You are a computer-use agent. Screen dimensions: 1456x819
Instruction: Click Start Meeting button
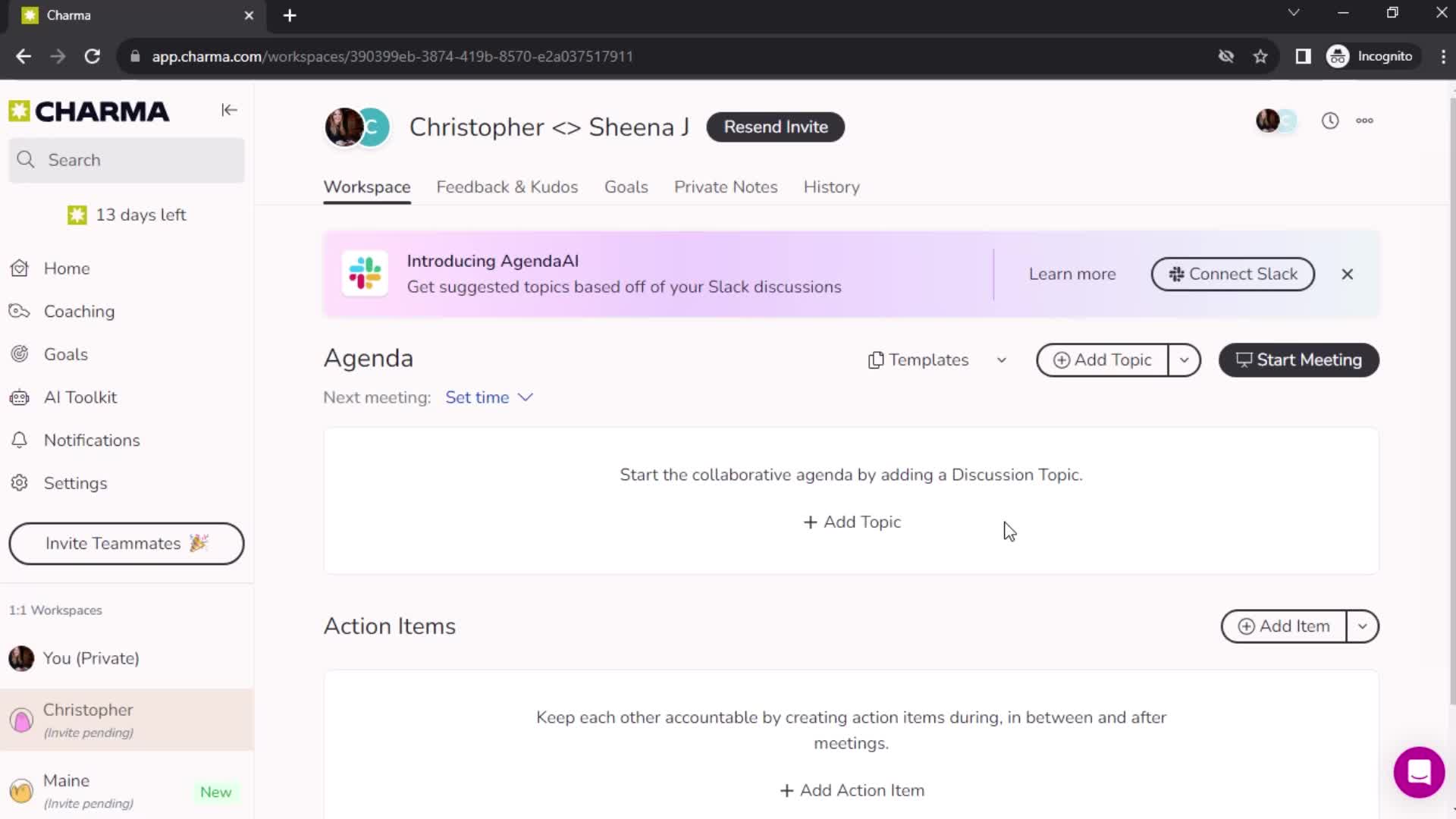(x=1299, y=360)
